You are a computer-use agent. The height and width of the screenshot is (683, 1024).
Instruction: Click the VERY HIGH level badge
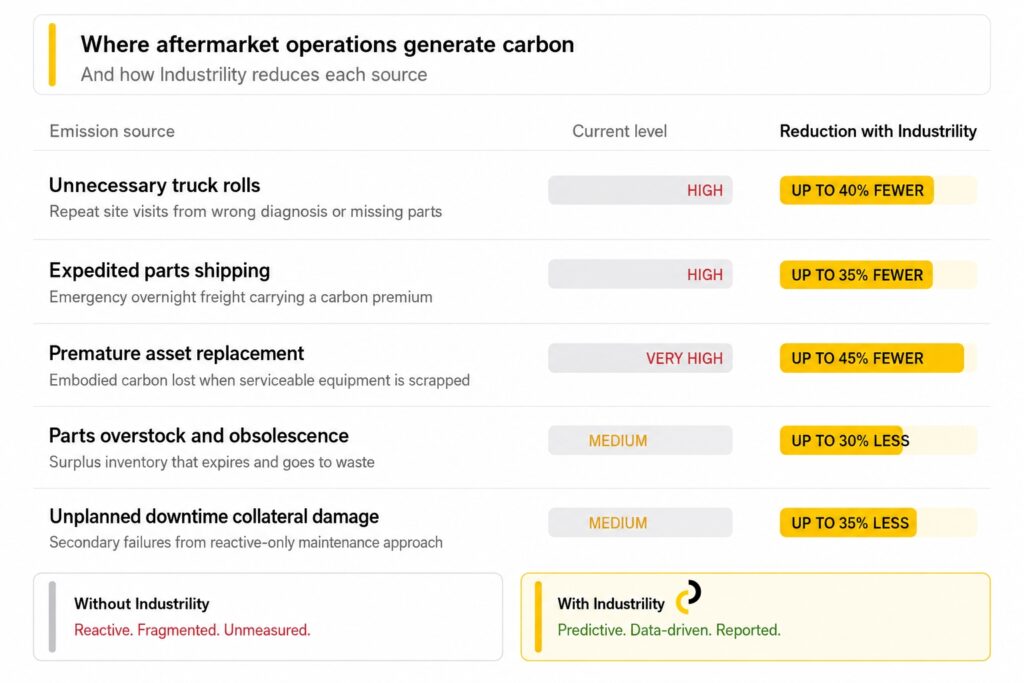pyautogui.click(x=640, y=358)
